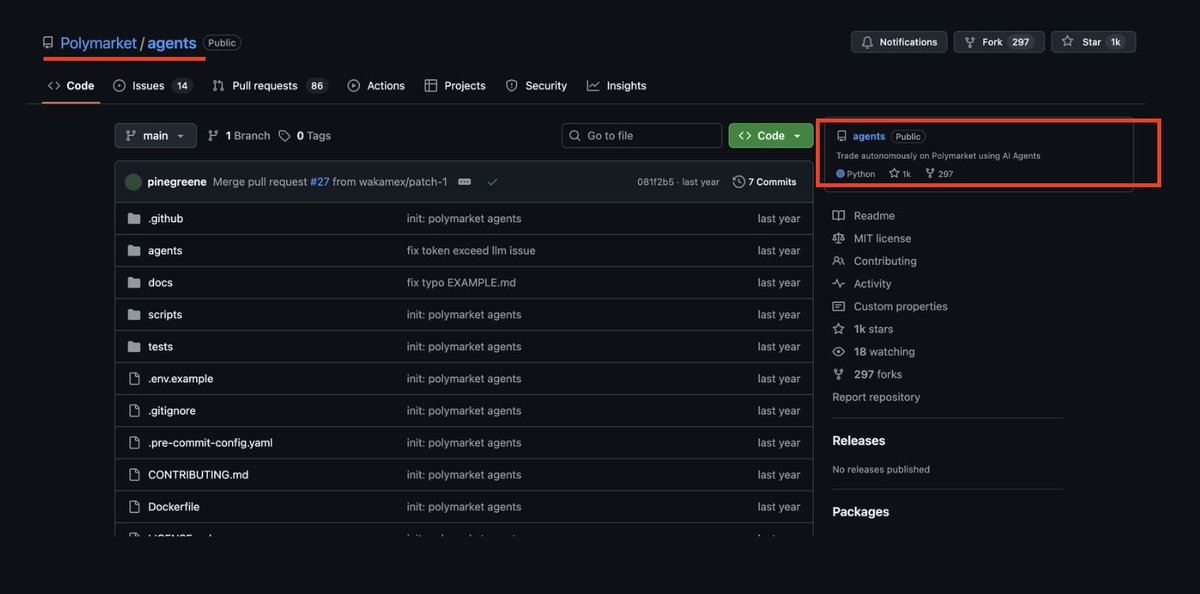
Task: Open the Releases heading link
Action: coord(859,441)
